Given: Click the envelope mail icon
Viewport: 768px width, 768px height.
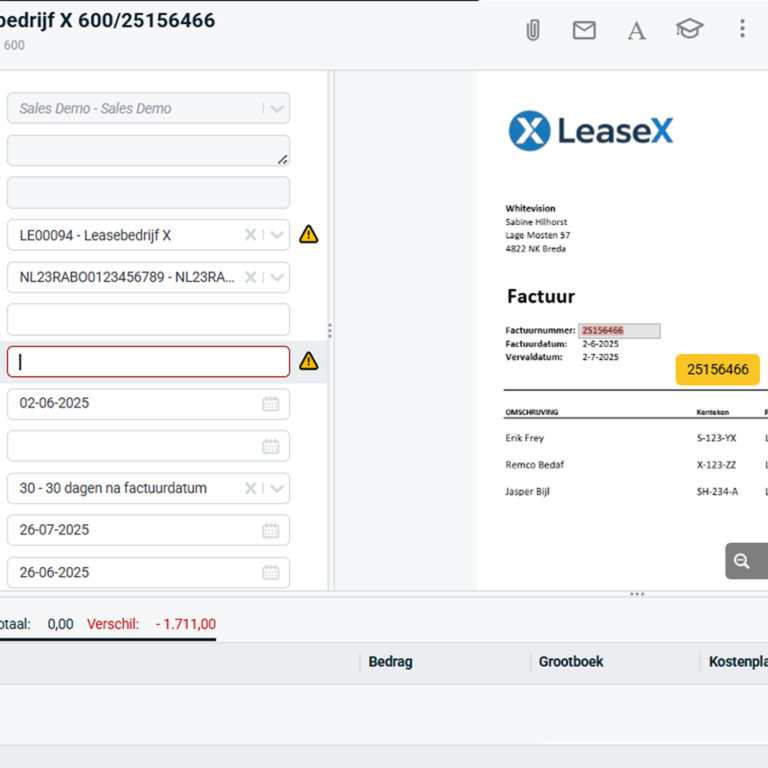Looking at the screenshot, I should pyautogui.click(x=584, y=30).
